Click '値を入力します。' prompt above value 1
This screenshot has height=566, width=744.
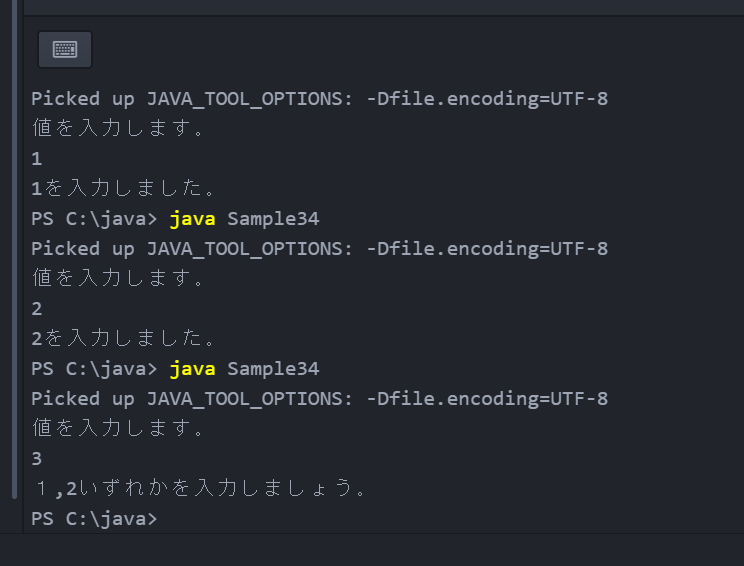(x=118, y=128)
